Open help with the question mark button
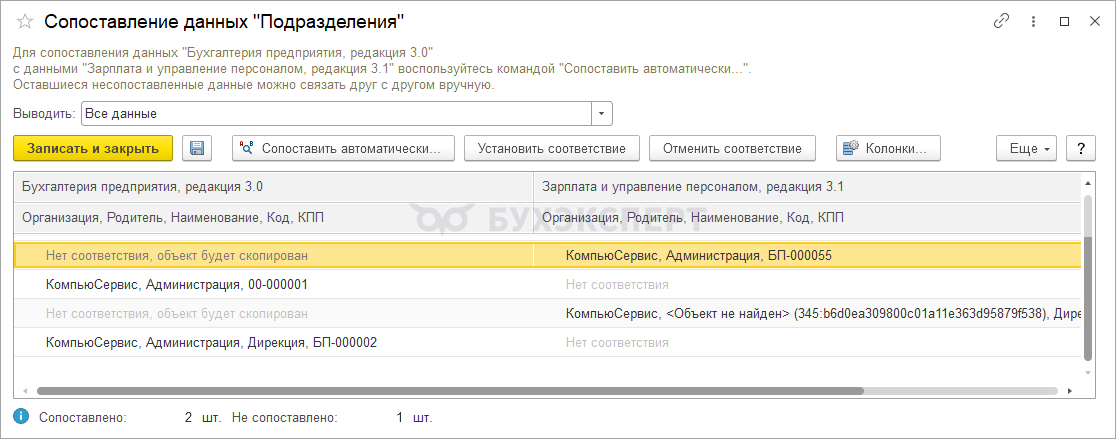The width and height of the screenshot is (1116, 439). point(1080,148)
